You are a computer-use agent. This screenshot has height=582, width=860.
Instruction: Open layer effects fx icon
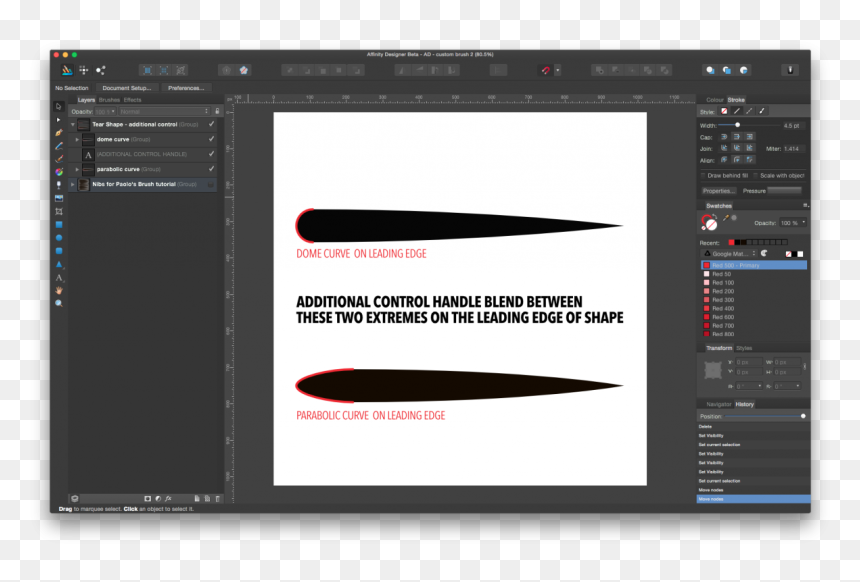click(x=168, y=499)
